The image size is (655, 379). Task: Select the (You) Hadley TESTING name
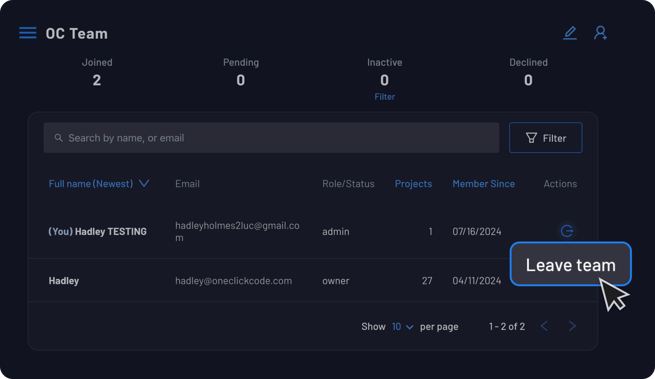[x=97, y=231]
